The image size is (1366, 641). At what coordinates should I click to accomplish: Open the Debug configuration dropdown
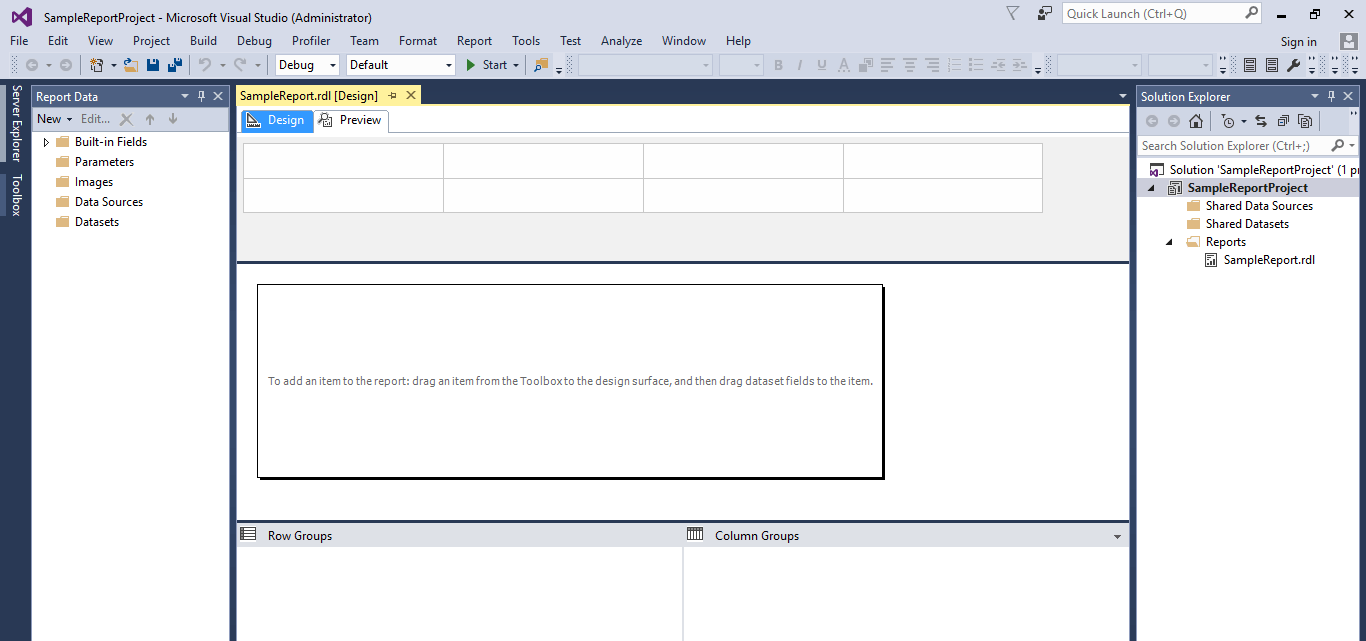tap(305, 64)
